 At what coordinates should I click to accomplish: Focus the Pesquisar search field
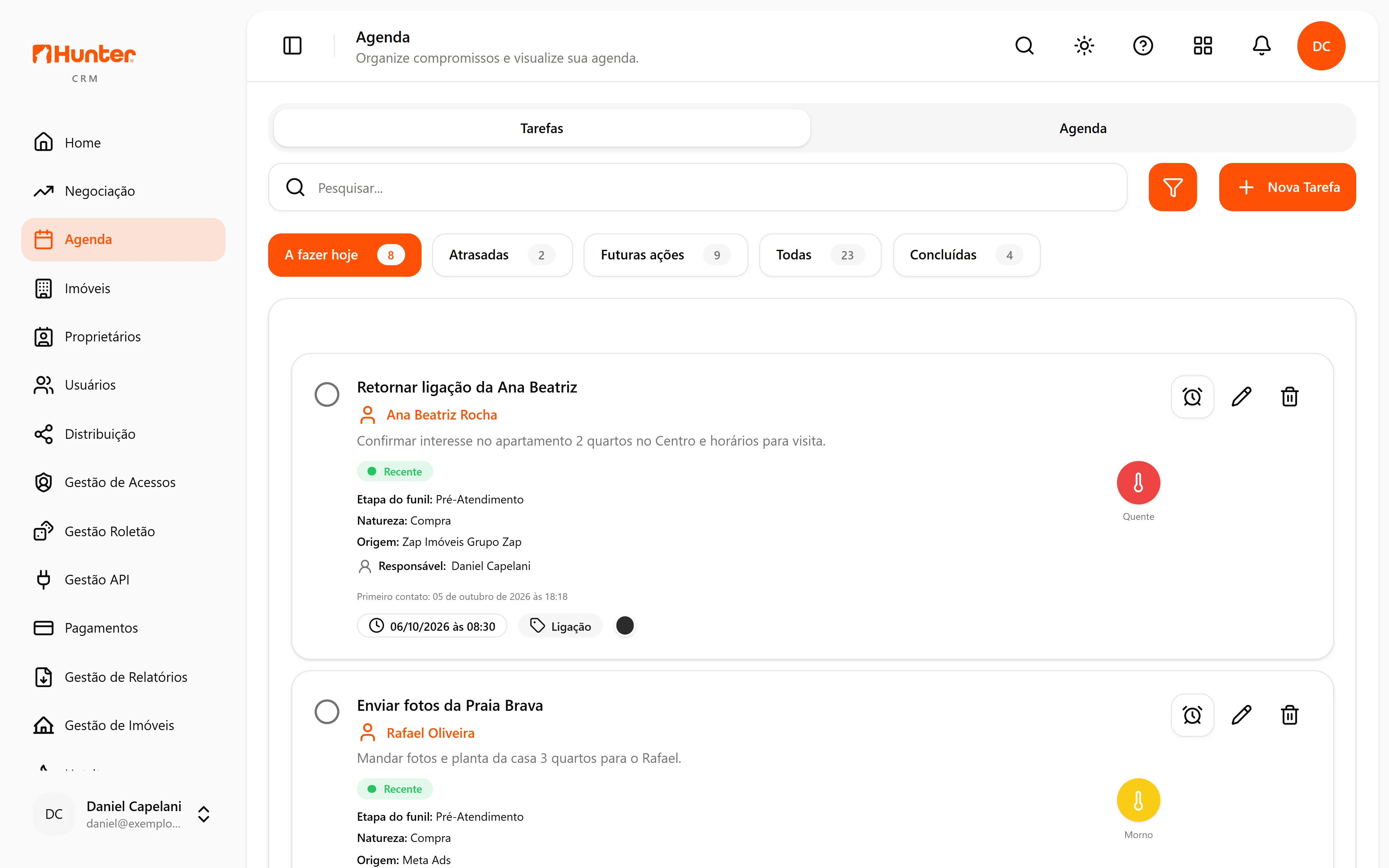pyautogui.click(x=697, y=187)
